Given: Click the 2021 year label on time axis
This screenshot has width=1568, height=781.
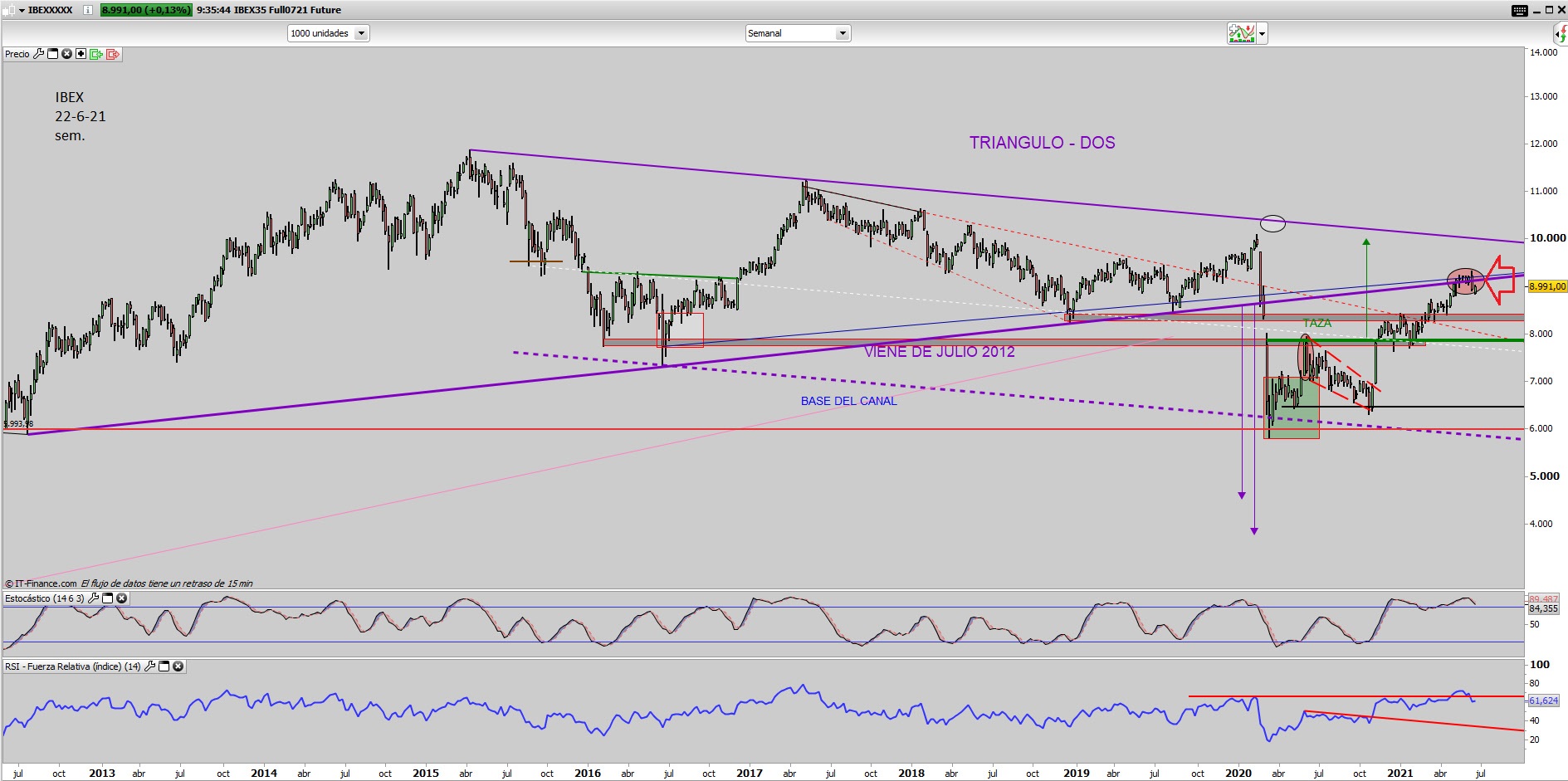Looking at the screenshot, I should [1400, 773].
